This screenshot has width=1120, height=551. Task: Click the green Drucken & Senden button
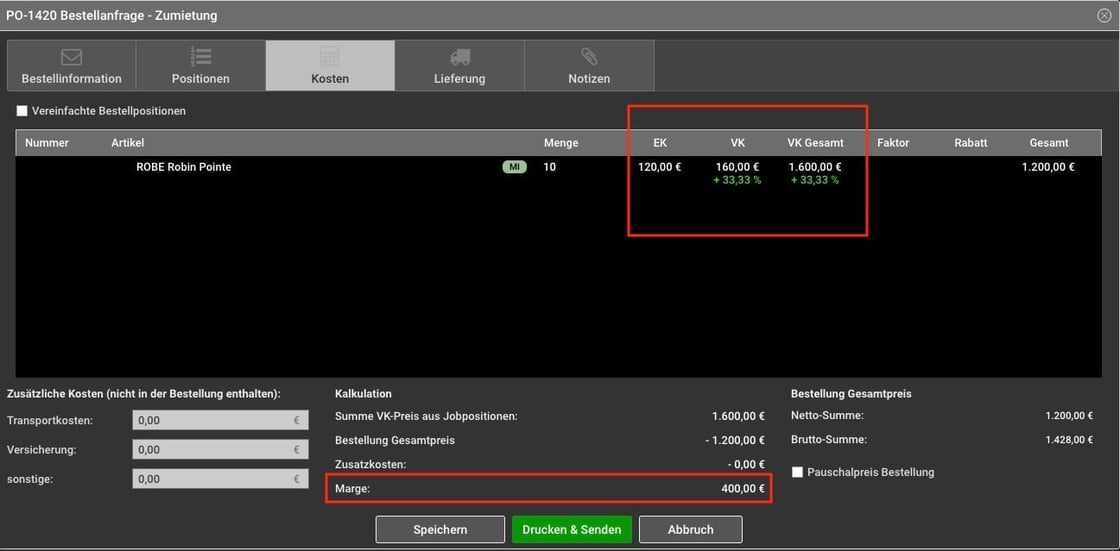click(571, 529)
